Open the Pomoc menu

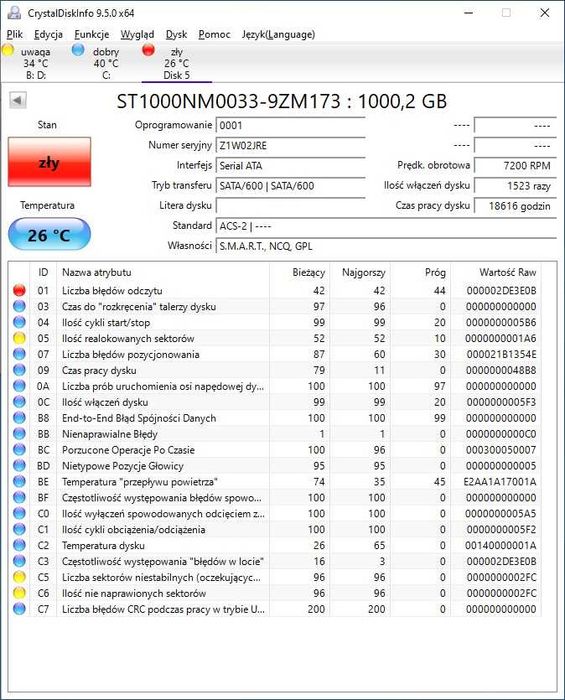pyautogui.click(x=214, y=34)
